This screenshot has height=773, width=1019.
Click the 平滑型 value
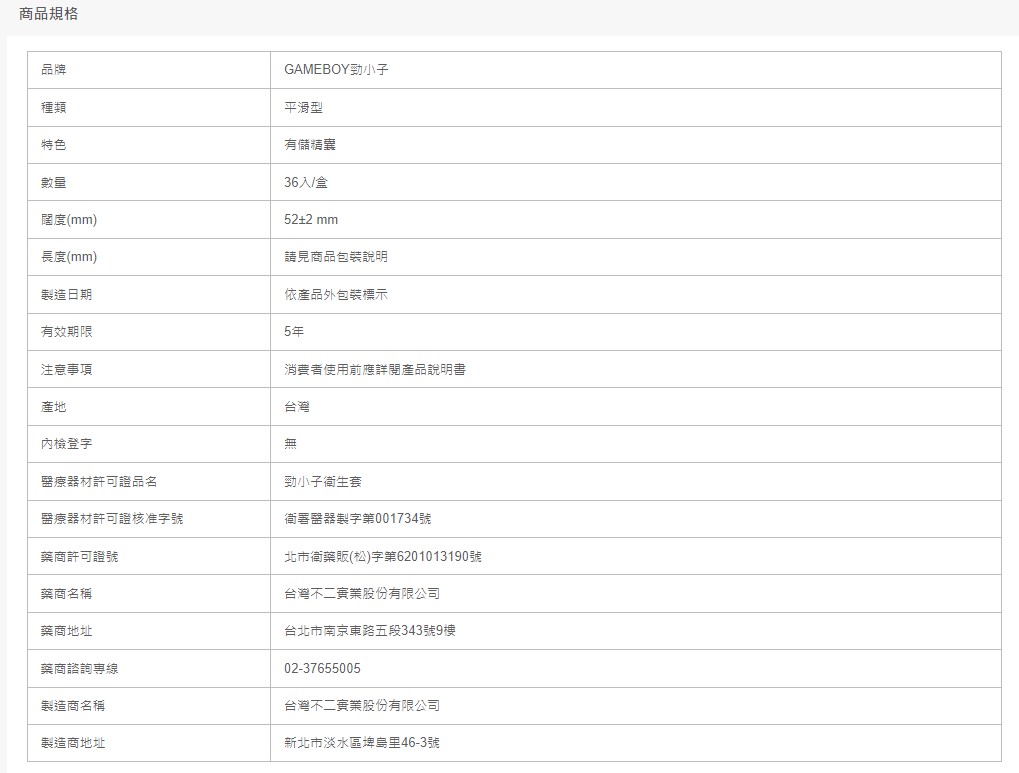point(303,107)
